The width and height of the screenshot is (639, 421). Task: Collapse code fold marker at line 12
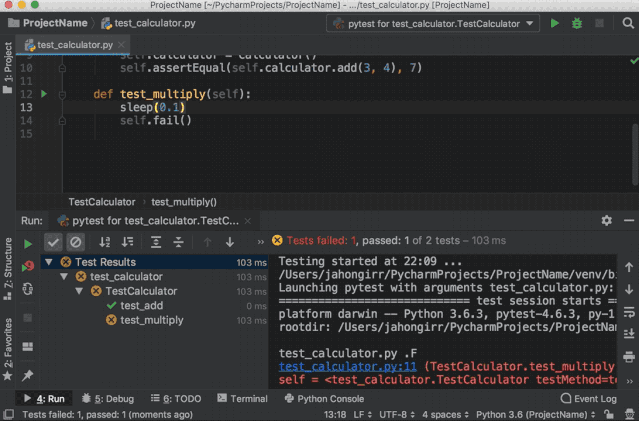(62, 95)
